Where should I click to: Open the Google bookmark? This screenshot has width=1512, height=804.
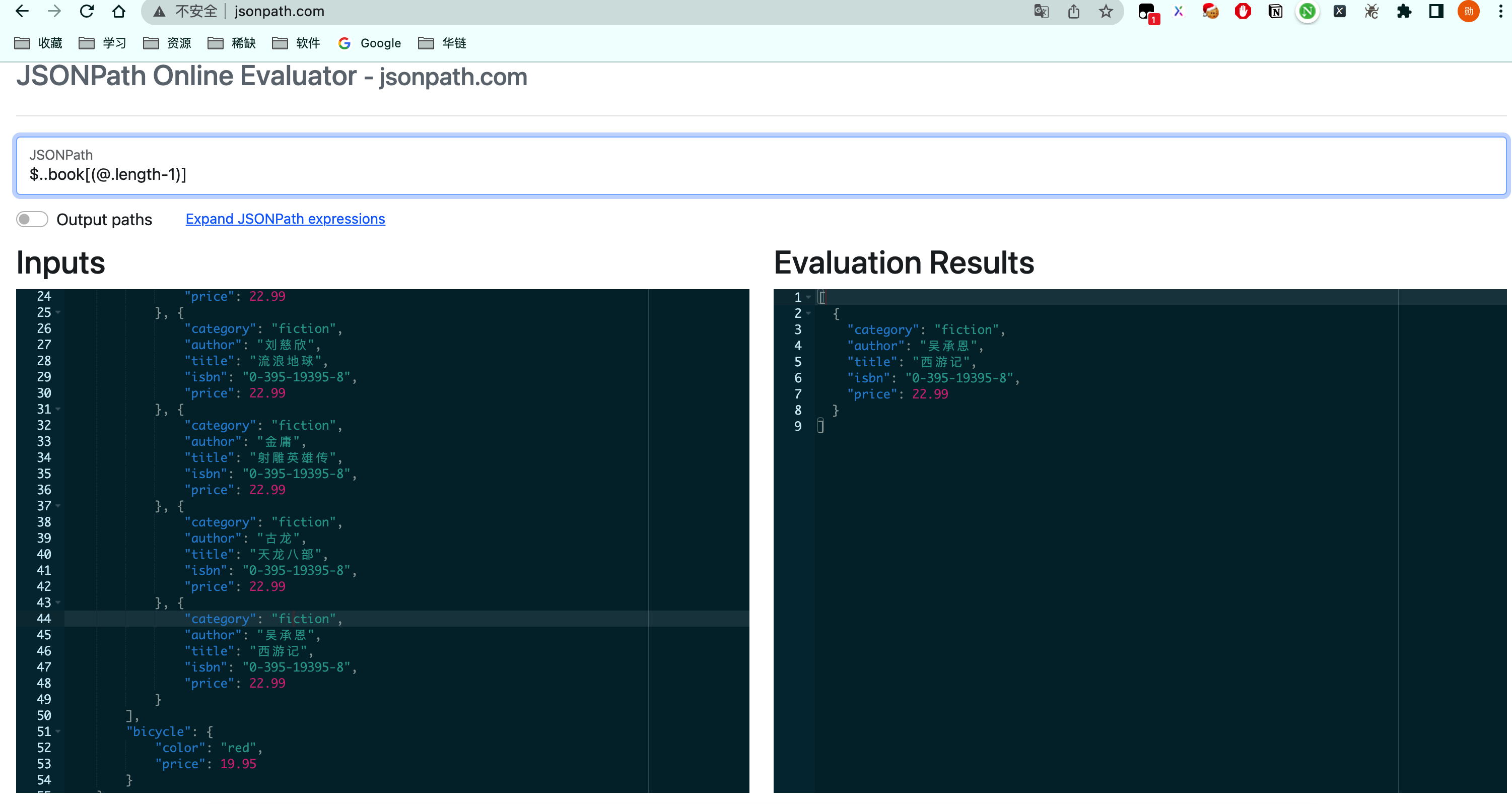(x=370, y=43)
